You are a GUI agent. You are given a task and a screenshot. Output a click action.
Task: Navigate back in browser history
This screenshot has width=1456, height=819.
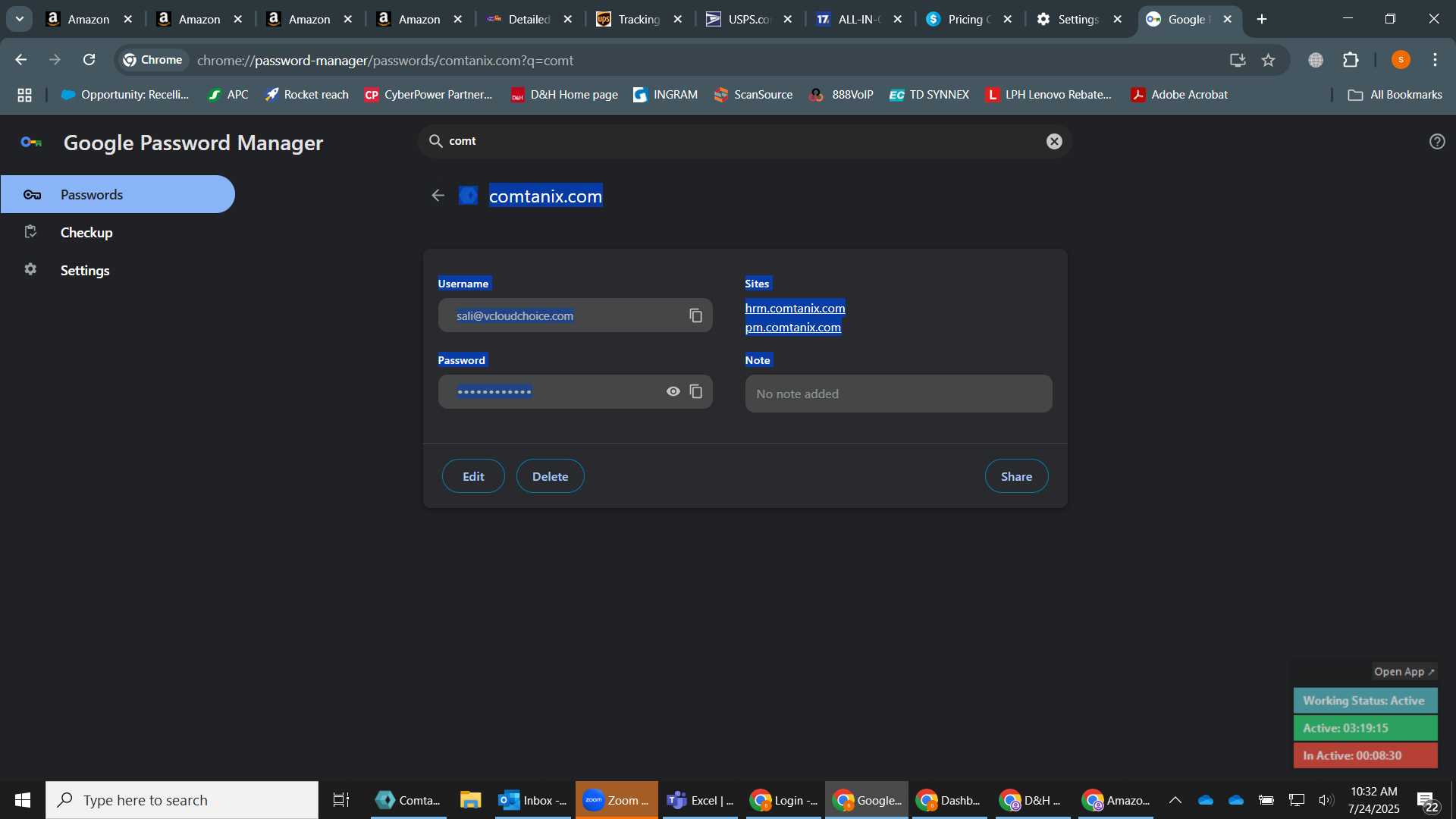20,60
